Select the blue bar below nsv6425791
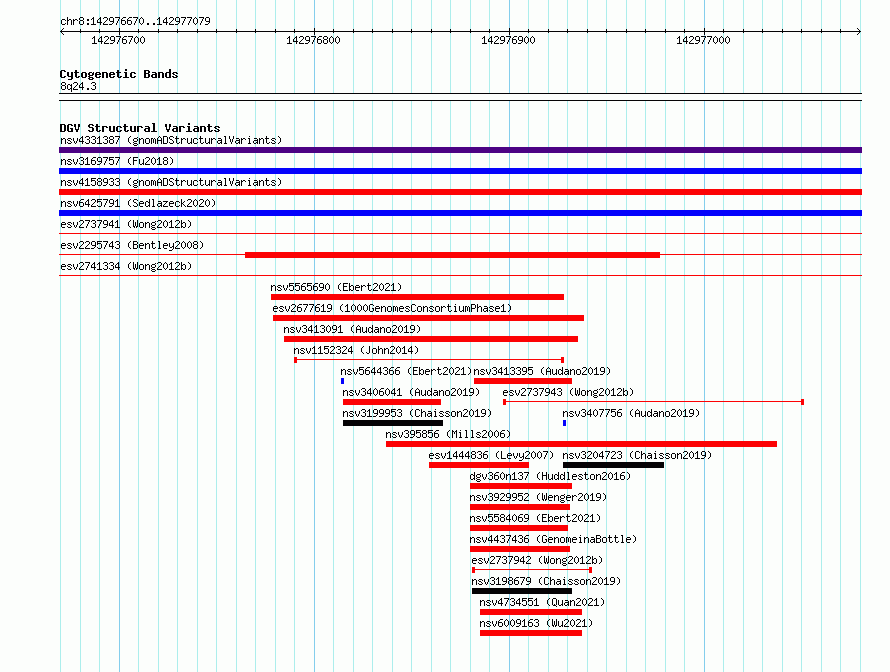The image size is (890, 672). (x=460, y=213)
